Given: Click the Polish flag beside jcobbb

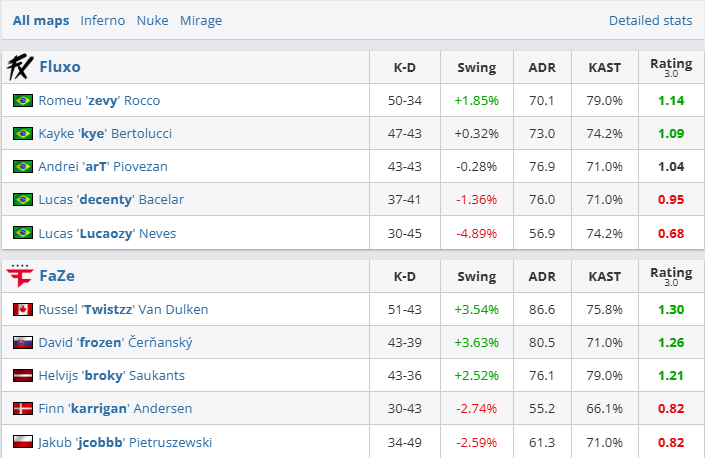Looking at the screenshot, I should (x=23, y=442).
